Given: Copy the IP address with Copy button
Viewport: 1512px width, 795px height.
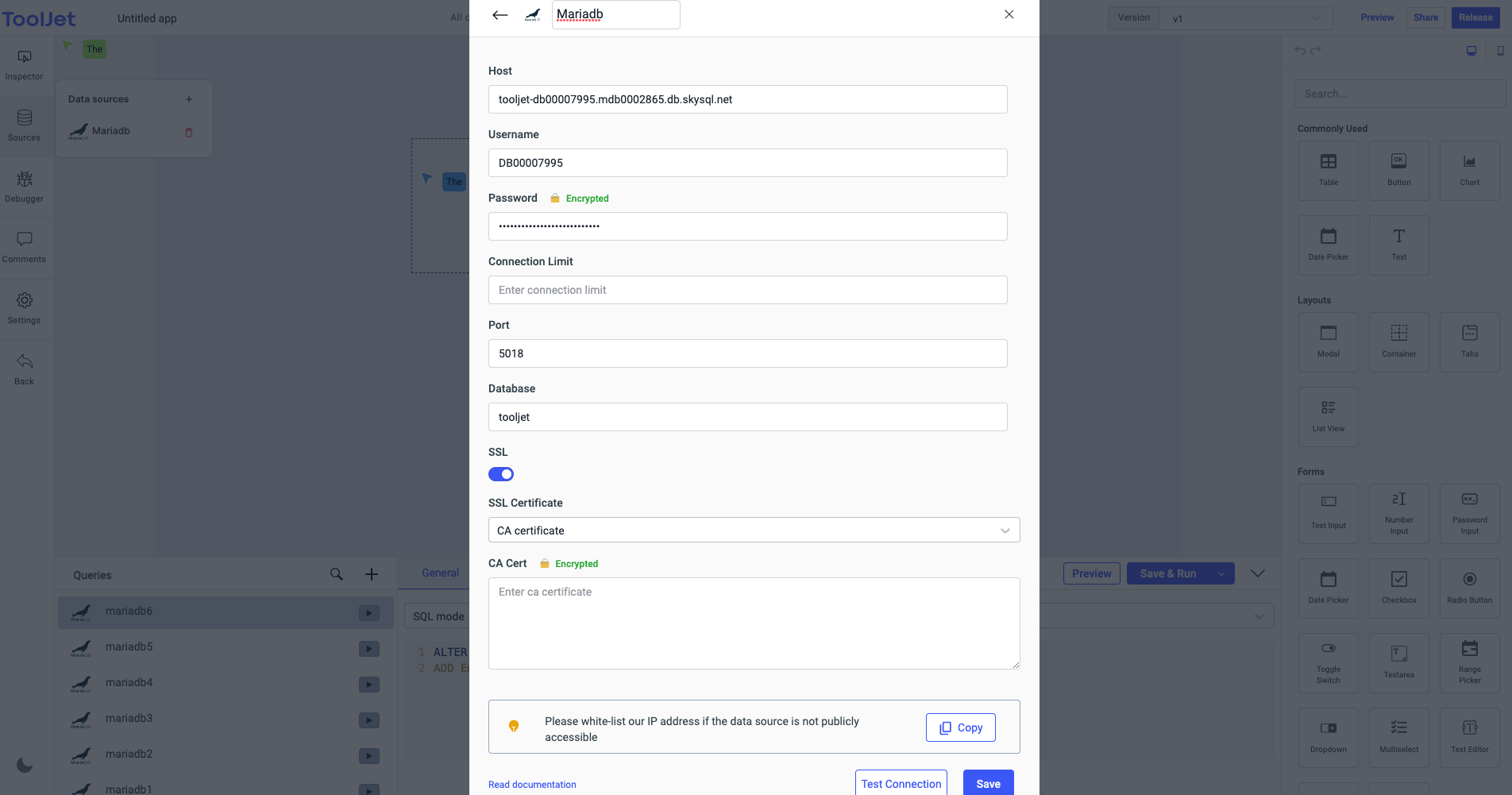Looking at the screenshot, I should point(960,727).
